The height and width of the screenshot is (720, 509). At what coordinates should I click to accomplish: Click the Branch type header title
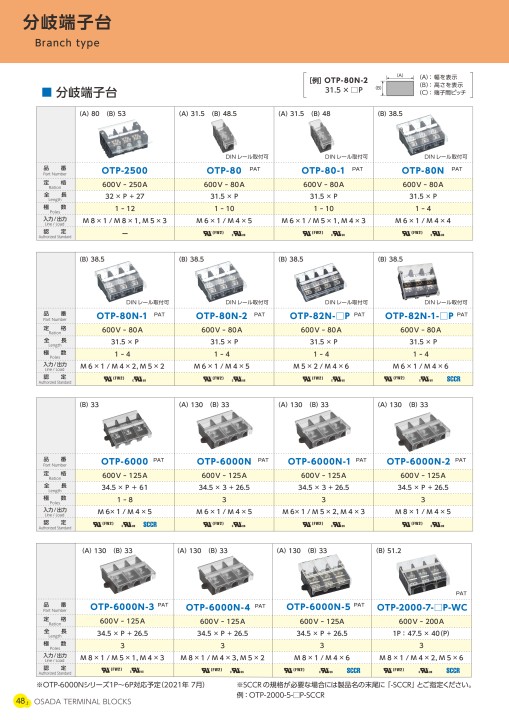(67, 43)
